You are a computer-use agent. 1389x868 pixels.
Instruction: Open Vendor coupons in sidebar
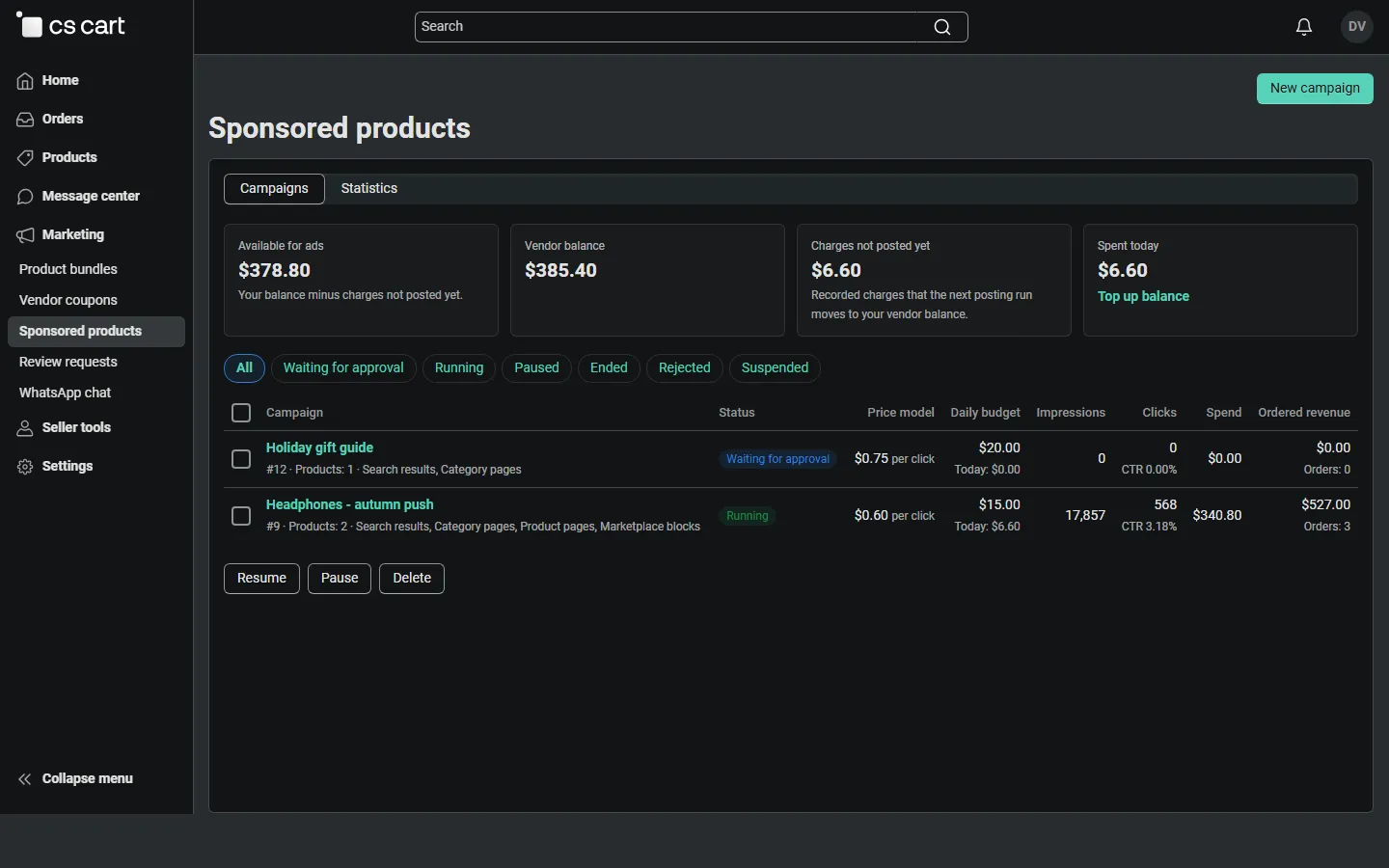[96, 301]
